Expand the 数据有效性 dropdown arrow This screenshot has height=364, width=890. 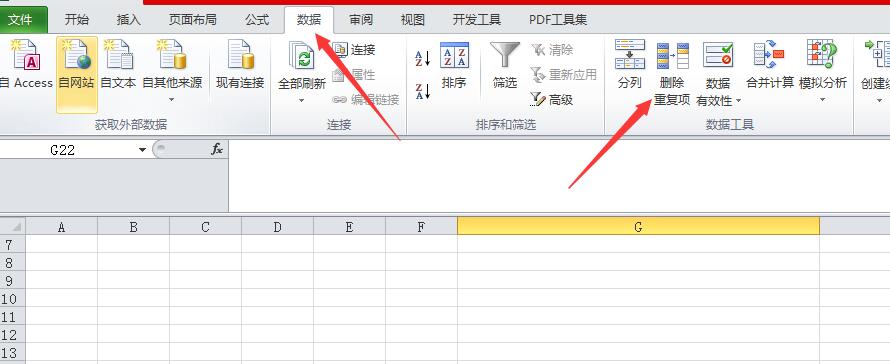[738, 101]
